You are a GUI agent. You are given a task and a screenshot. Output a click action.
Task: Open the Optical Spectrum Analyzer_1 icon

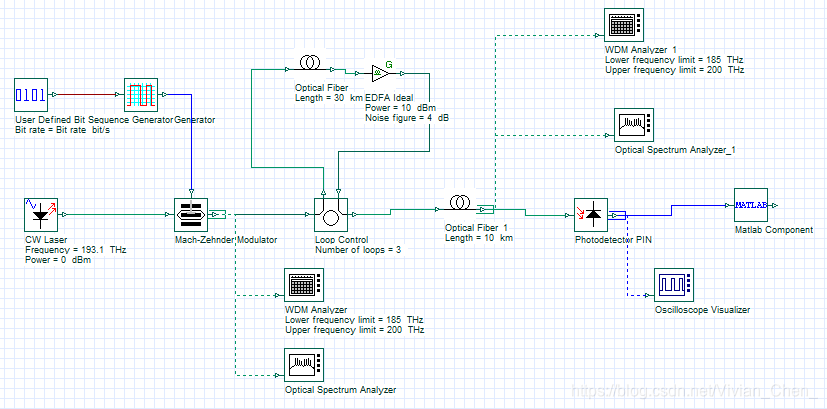pos(634,125)
